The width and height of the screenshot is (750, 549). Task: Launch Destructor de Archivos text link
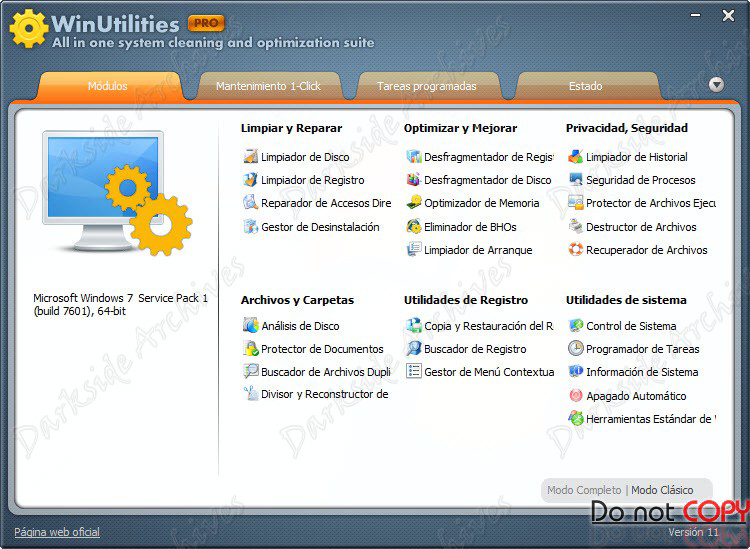641,227
